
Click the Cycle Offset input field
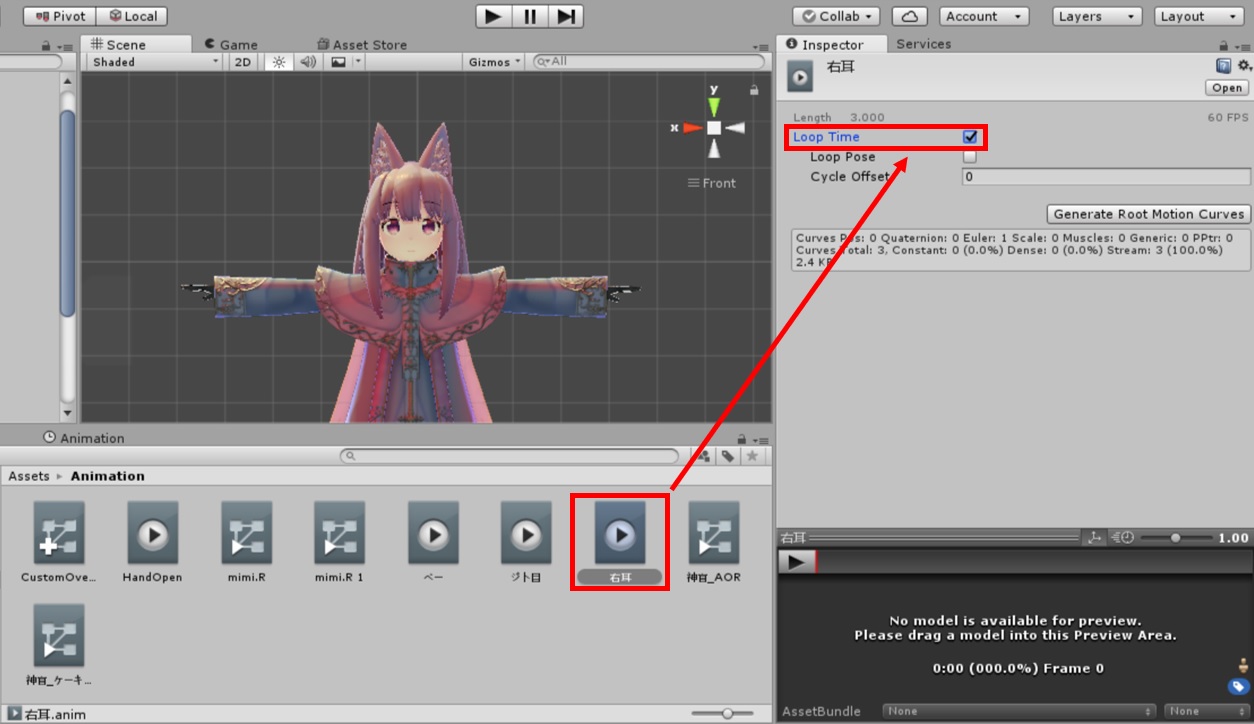point(1105,177)
